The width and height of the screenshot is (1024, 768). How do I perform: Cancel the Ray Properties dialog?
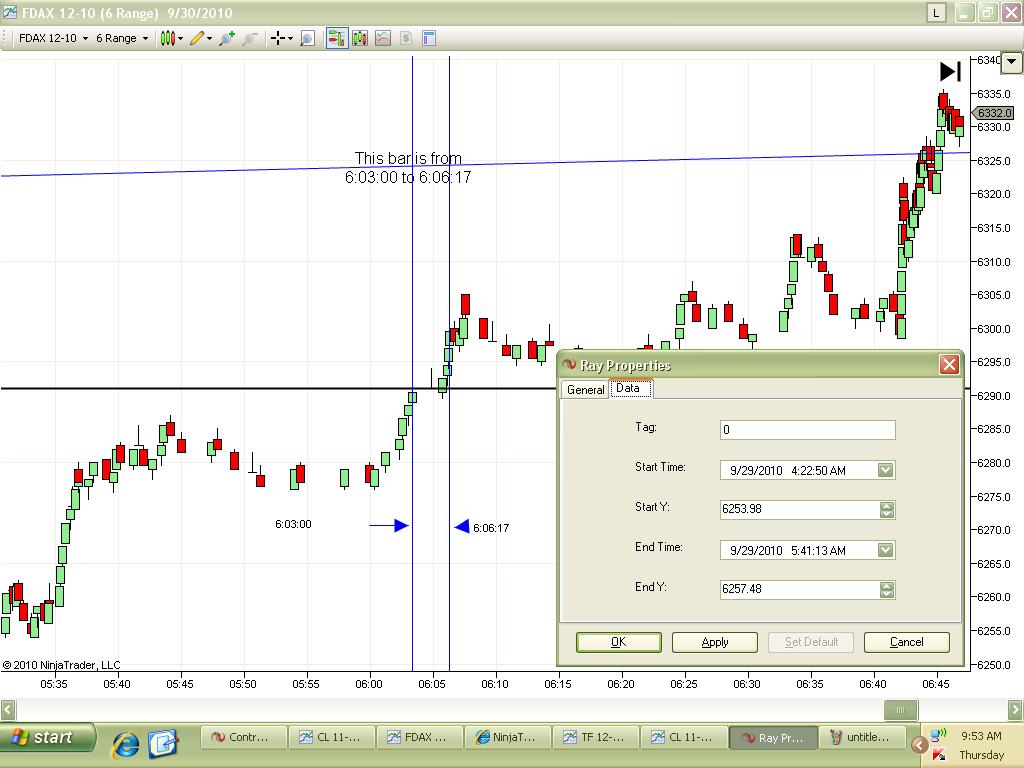[906, 642]
